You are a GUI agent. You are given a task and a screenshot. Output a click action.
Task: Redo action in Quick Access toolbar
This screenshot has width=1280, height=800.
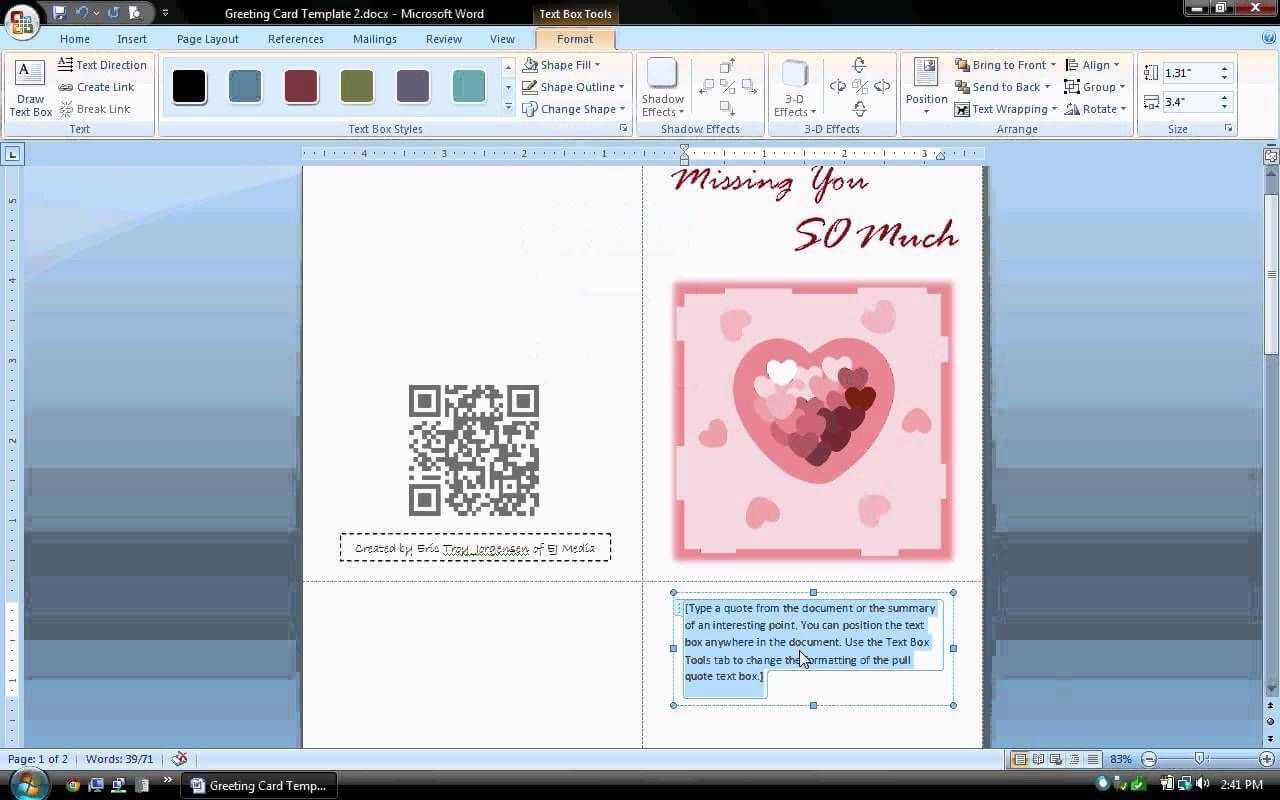[113, 13]
